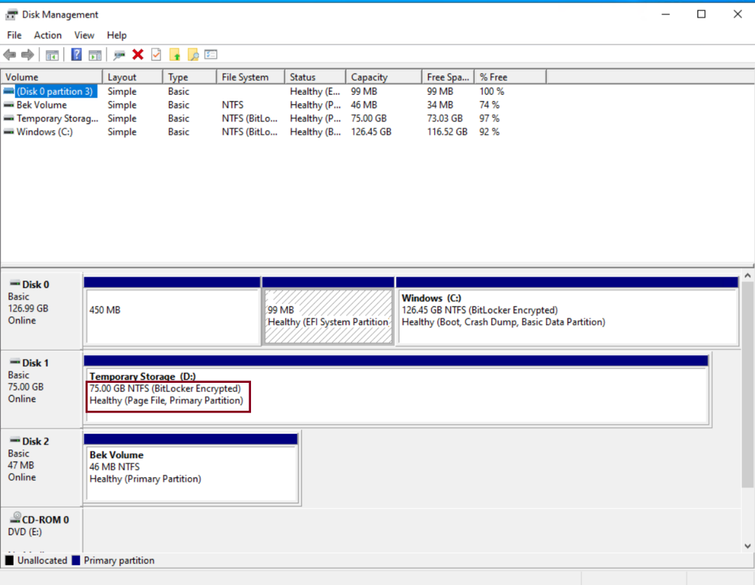755x585 pixels.
Task: Click the folder with green up arrow icon
Action: click(175, 55)
